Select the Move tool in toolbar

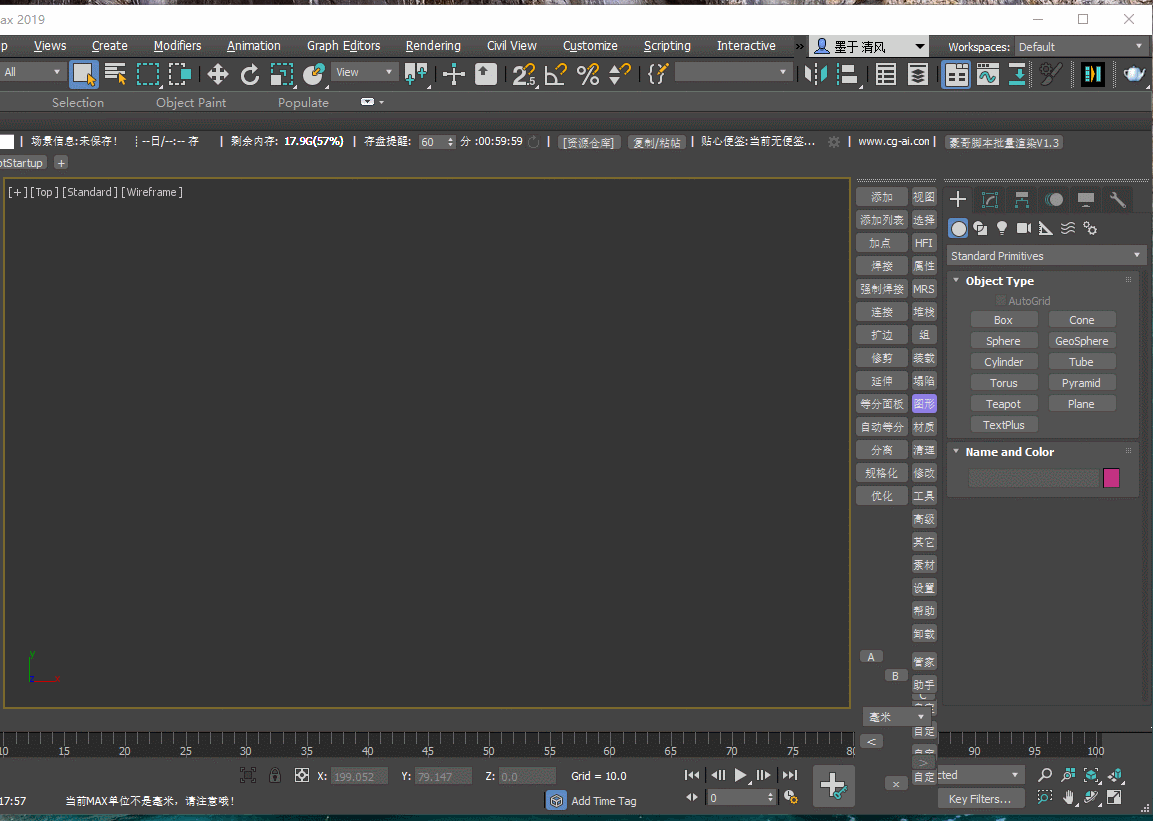(217, 74)
